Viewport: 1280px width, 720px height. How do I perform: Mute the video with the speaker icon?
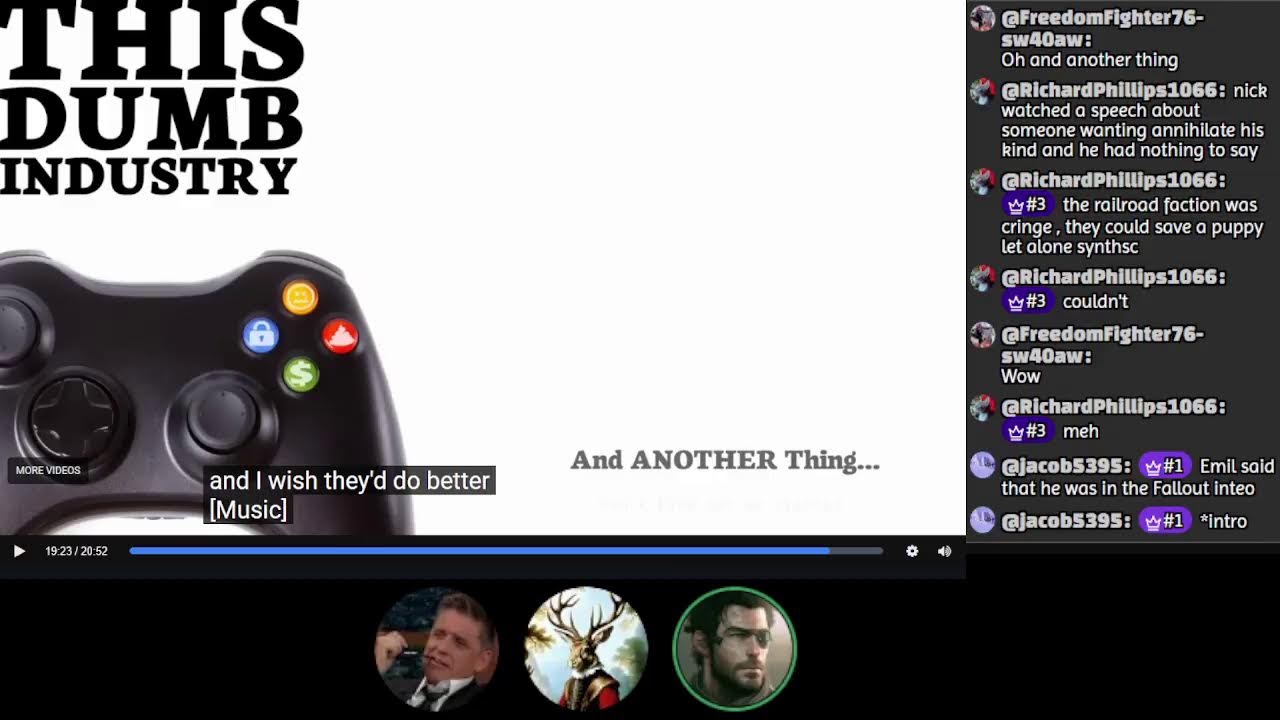click(x=944, y=551)
